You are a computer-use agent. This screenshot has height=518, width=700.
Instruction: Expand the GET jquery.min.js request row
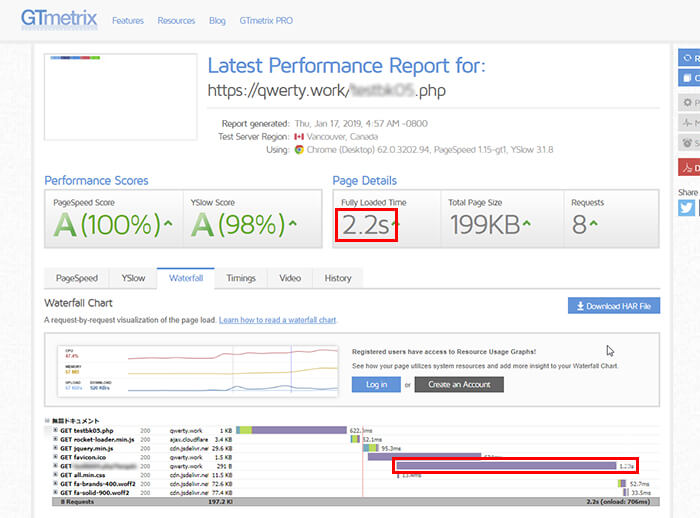pyautogui.click(x=55, y=448)
